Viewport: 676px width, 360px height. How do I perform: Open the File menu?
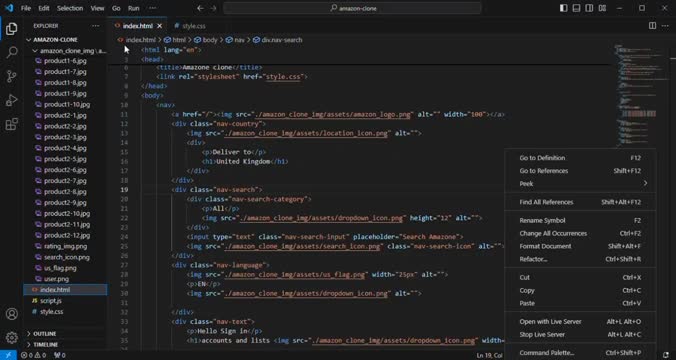click(x=26, y=8)
